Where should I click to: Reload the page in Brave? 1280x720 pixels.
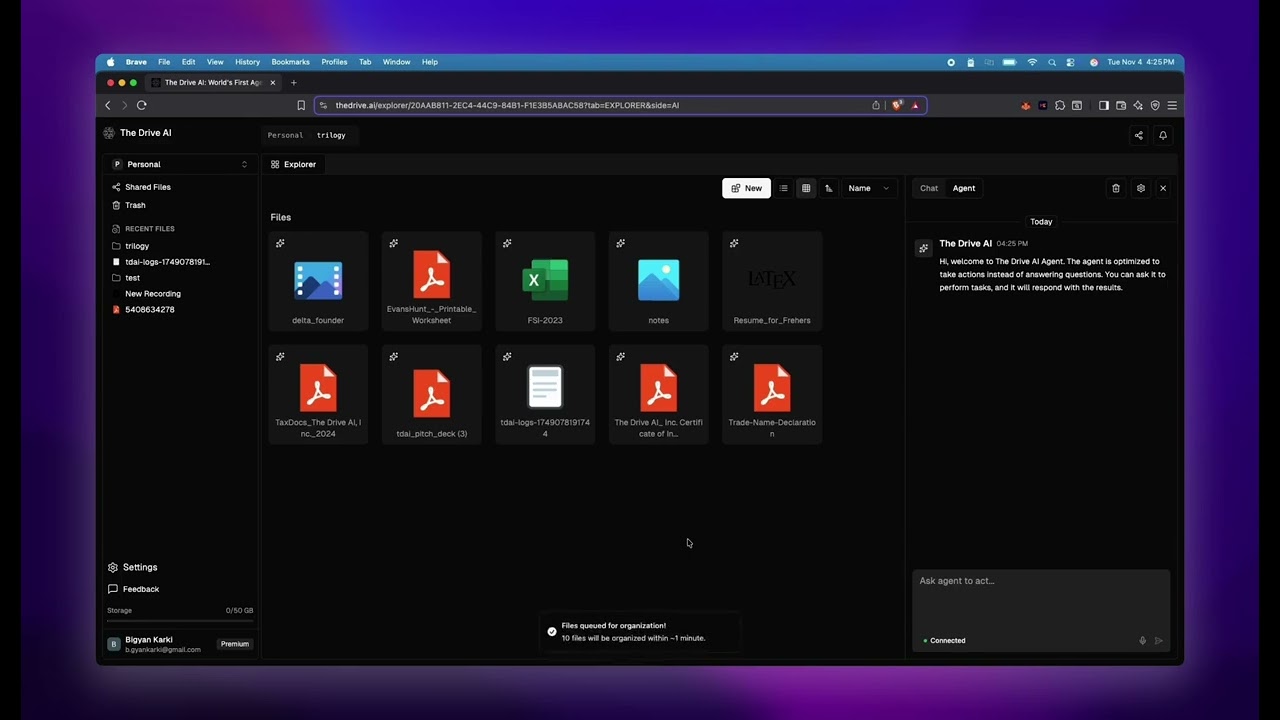pos(142,105)
